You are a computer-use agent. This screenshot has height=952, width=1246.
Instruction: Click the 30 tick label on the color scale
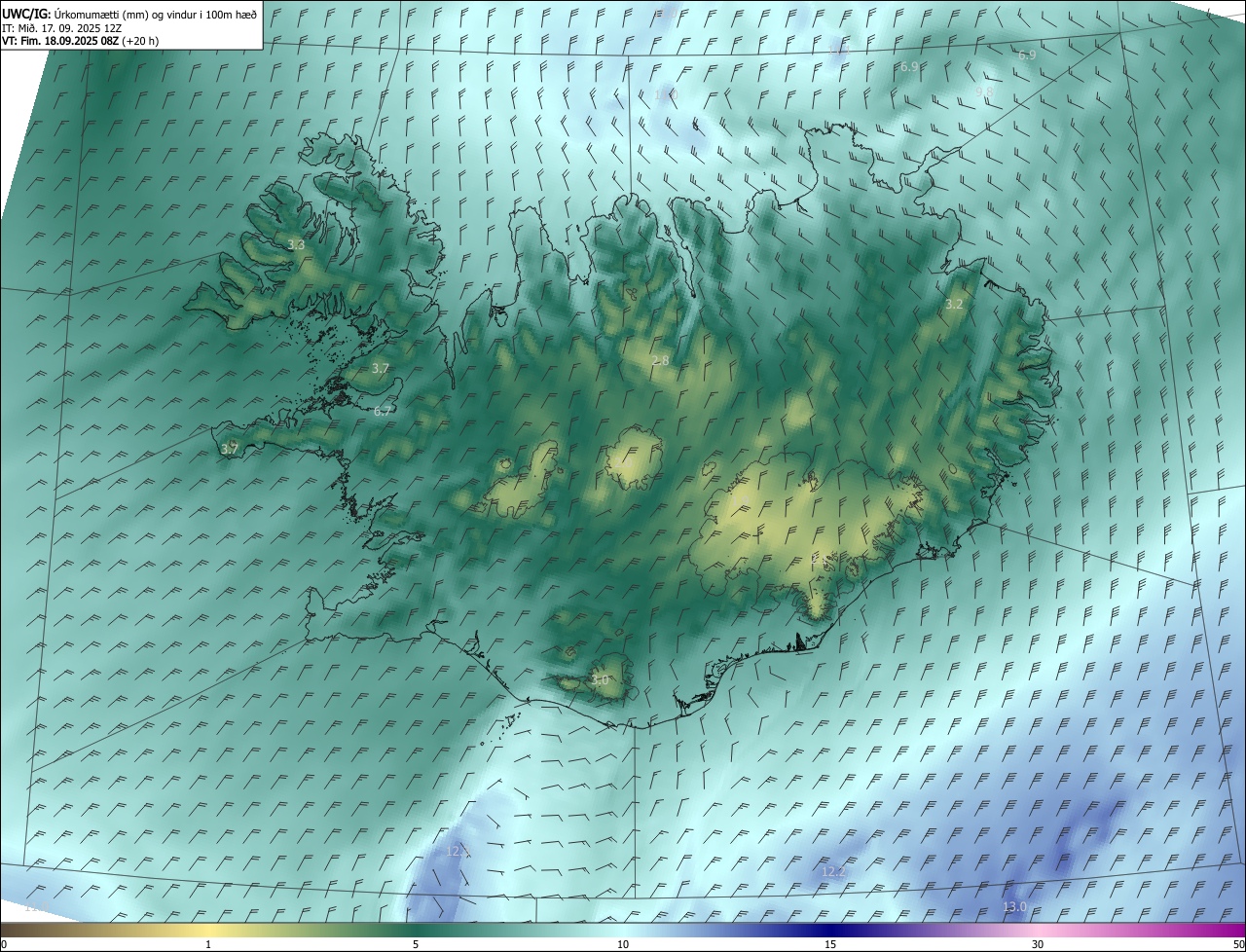[x=1038, y=944]
